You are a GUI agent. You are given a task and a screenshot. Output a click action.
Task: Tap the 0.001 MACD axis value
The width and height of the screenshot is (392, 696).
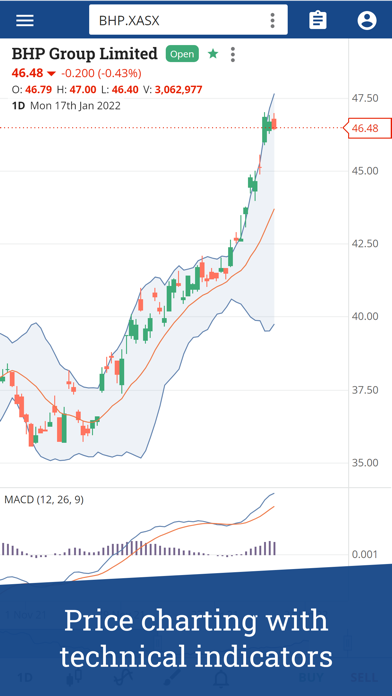click(365, 554)
